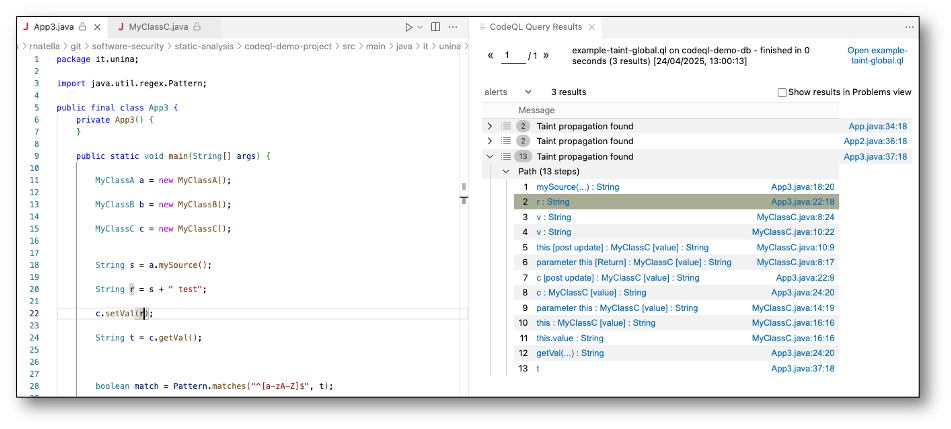Open location link App.java:34:18
This screenshot has height=429, width=951.
tap(878, 126)
